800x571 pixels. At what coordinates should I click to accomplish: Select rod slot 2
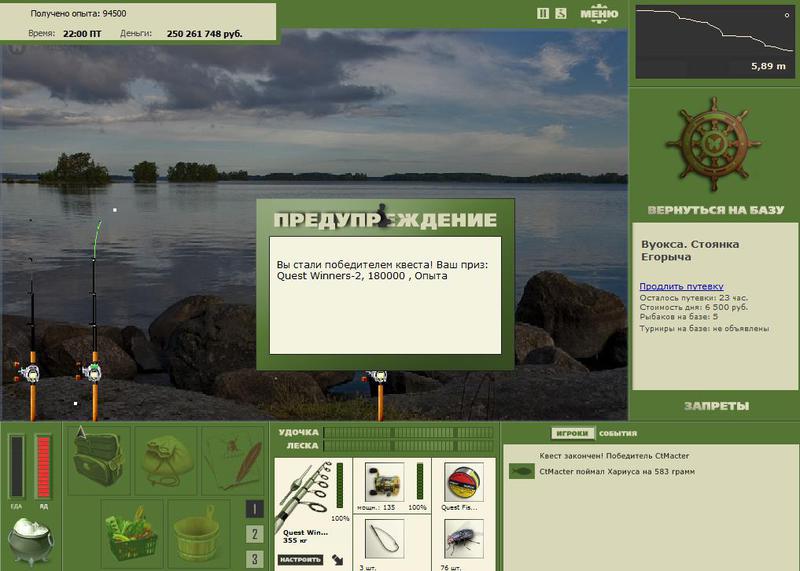pyautogui.click(x=255, y=534)
